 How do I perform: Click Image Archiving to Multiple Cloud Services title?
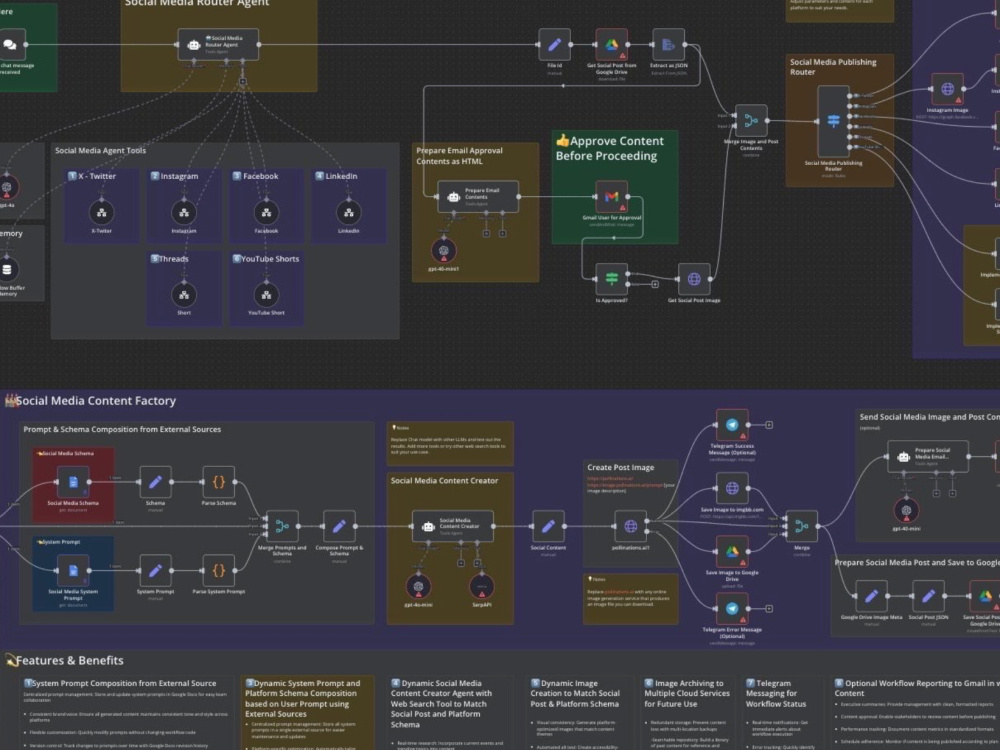(x=687, y=694)
